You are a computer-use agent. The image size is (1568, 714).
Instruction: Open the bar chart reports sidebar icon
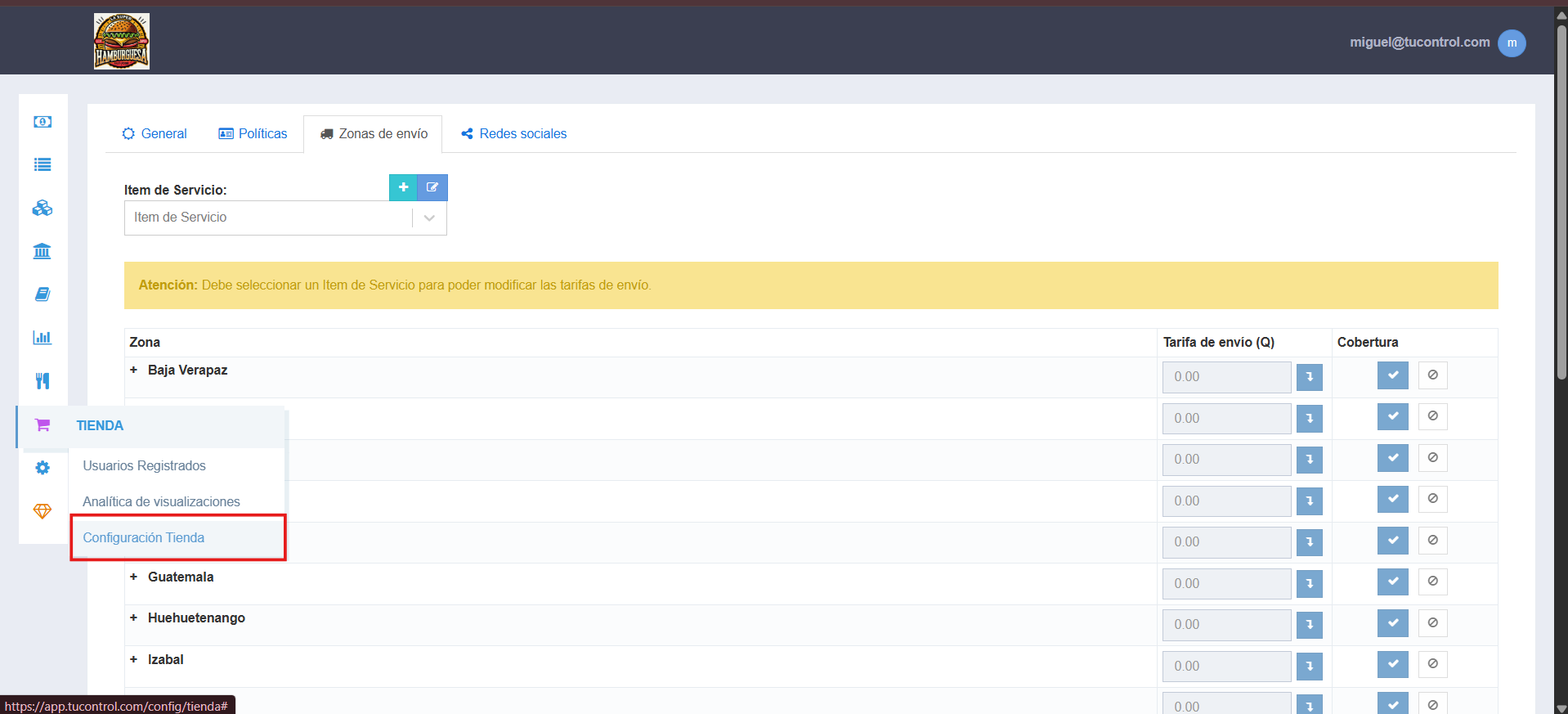point(43,337)
